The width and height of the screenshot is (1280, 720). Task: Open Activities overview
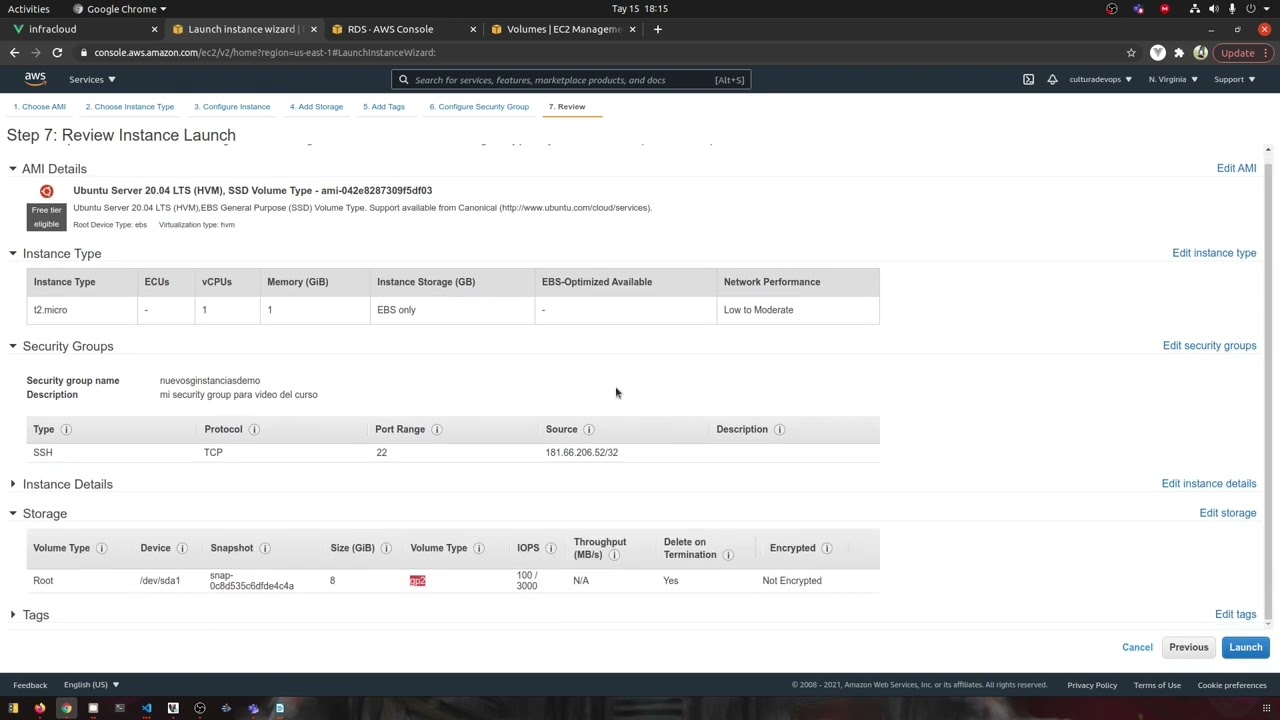coord(29,9)
